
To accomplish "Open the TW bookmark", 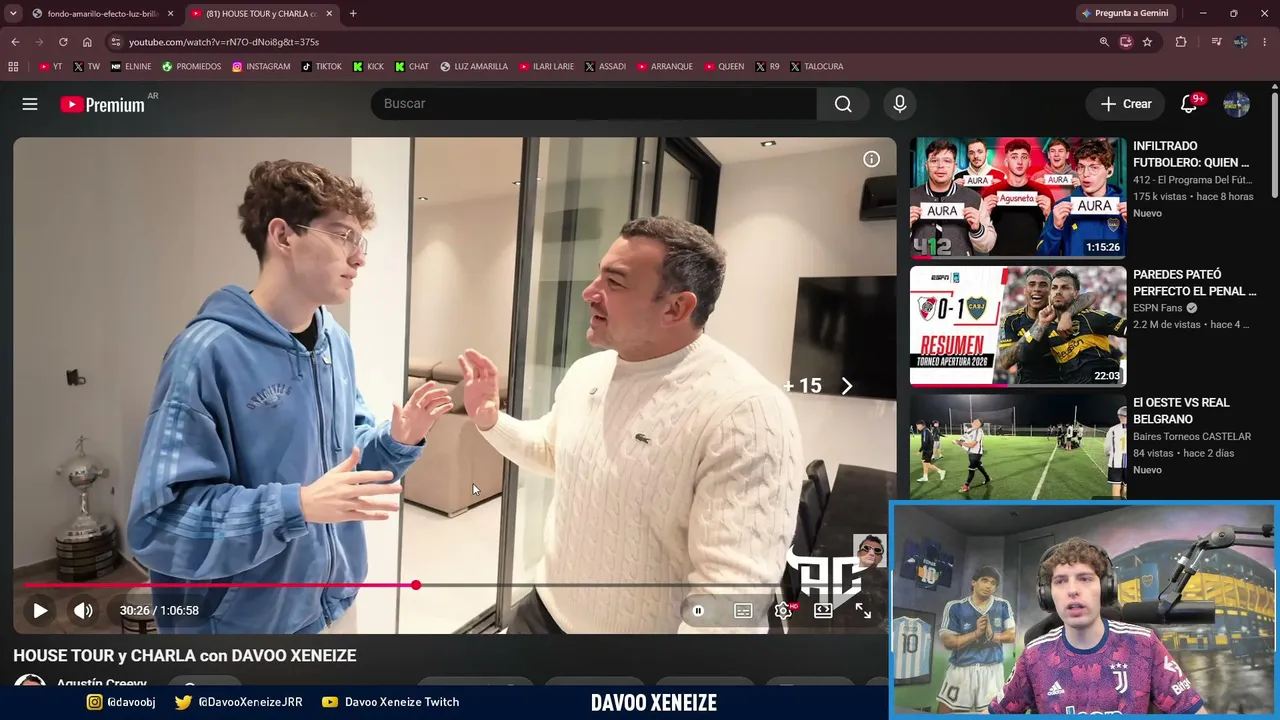I will tap(87, 67).
